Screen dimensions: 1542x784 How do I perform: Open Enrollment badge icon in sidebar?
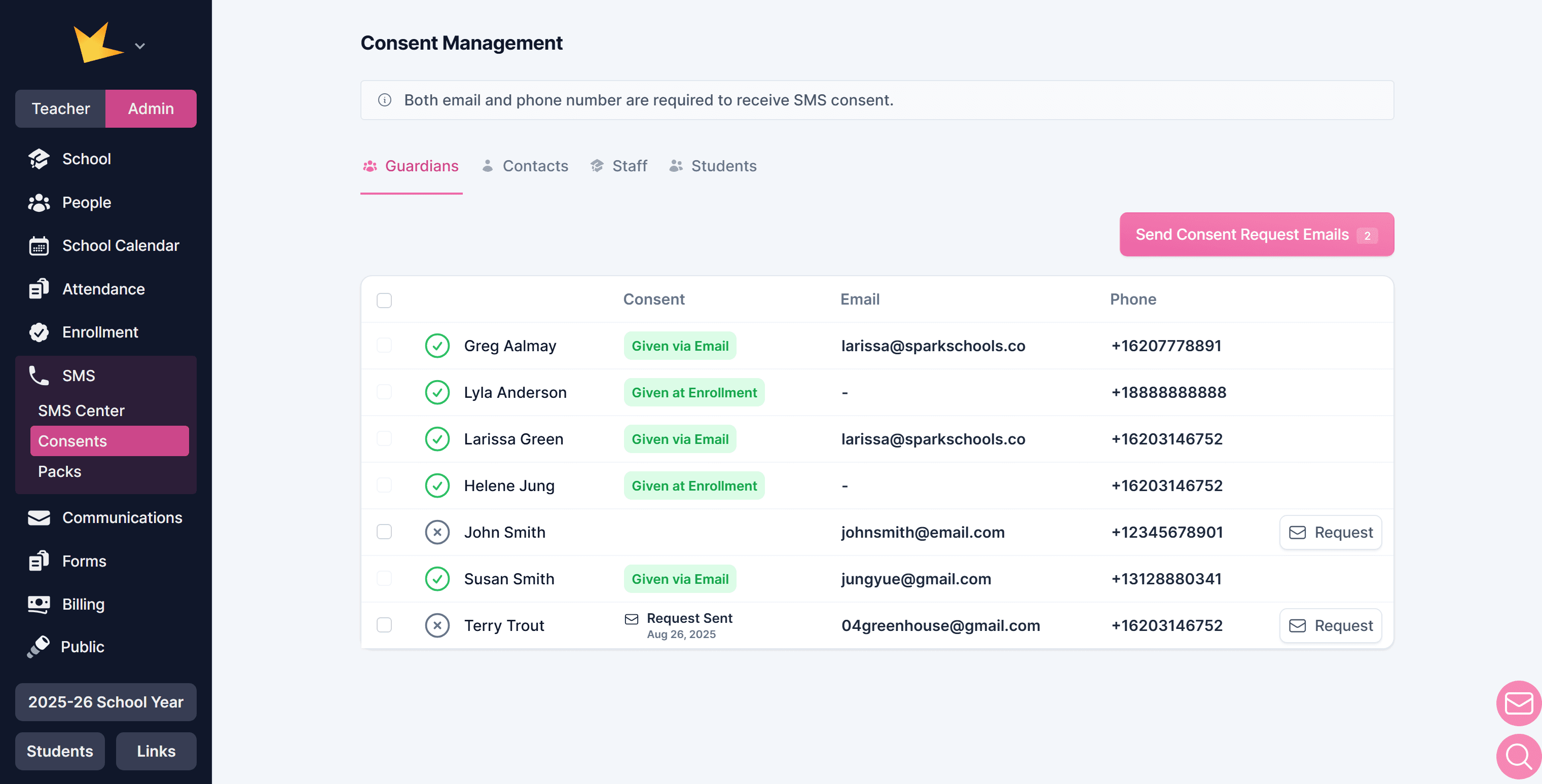[x=39, y=332]
